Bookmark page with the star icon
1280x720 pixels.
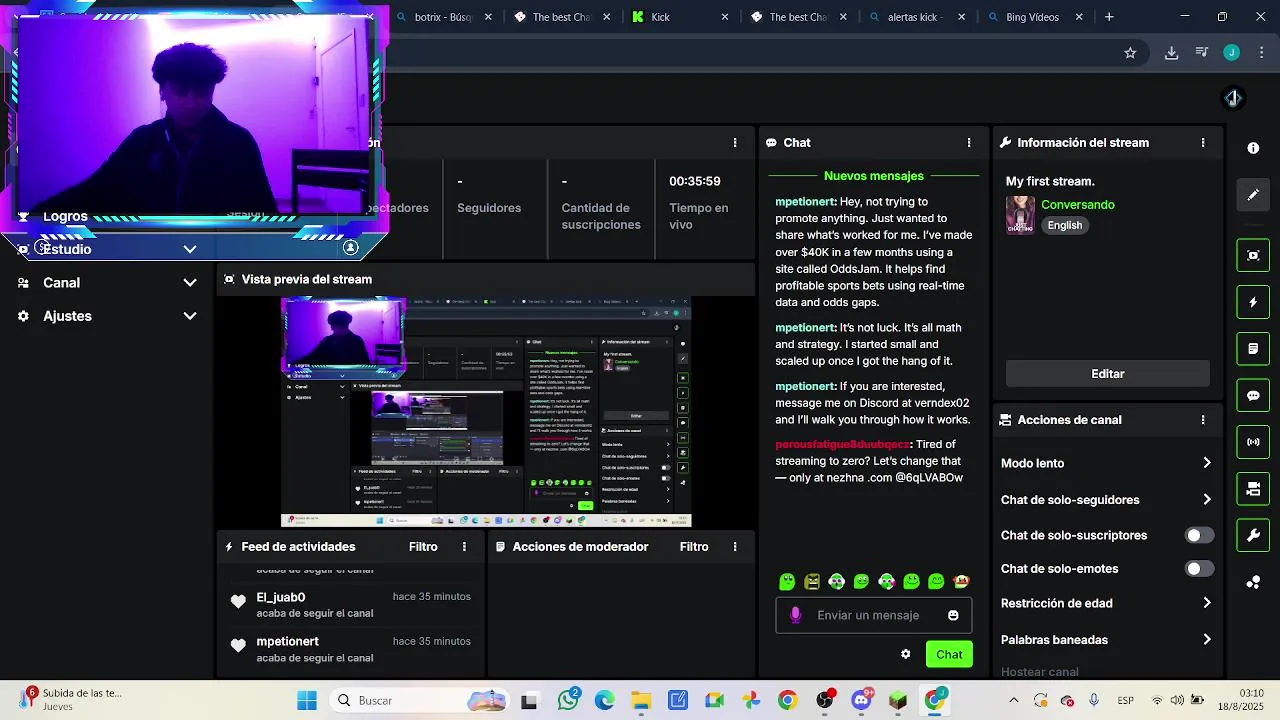pyautogui.click(x=1130, y=53)
